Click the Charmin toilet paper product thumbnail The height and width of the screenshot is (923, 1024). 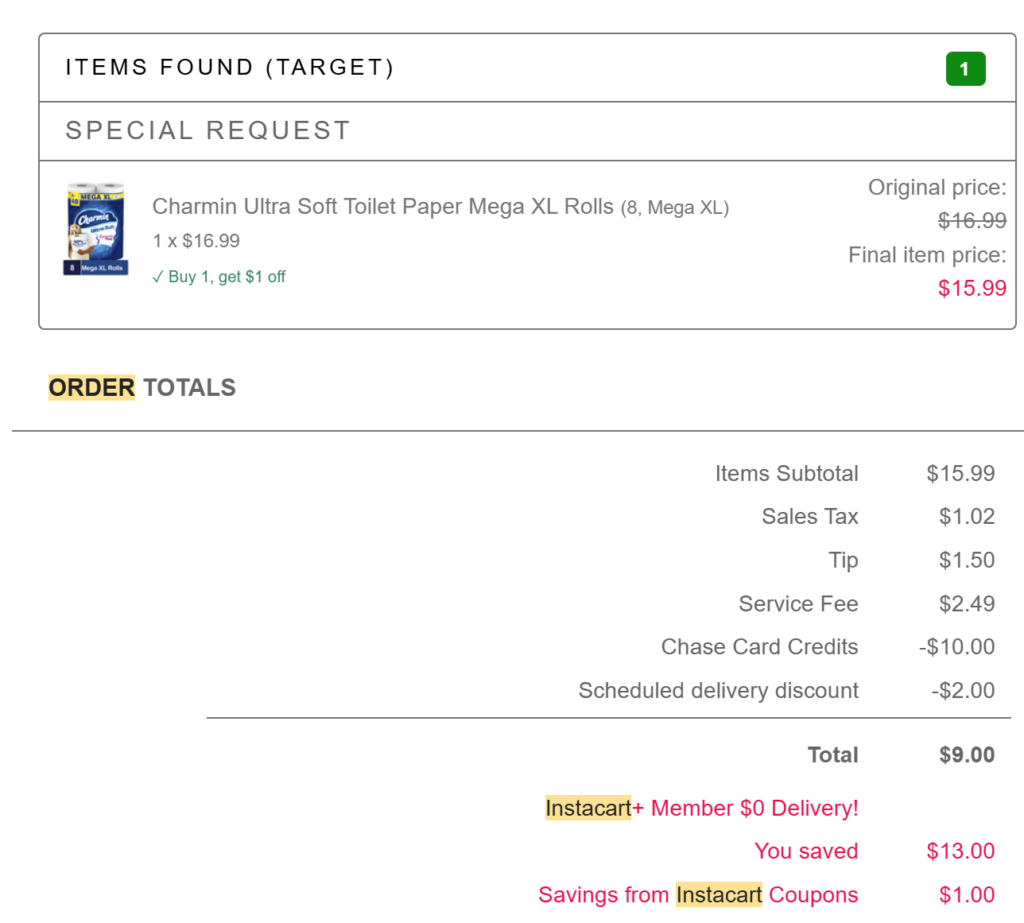95,229
